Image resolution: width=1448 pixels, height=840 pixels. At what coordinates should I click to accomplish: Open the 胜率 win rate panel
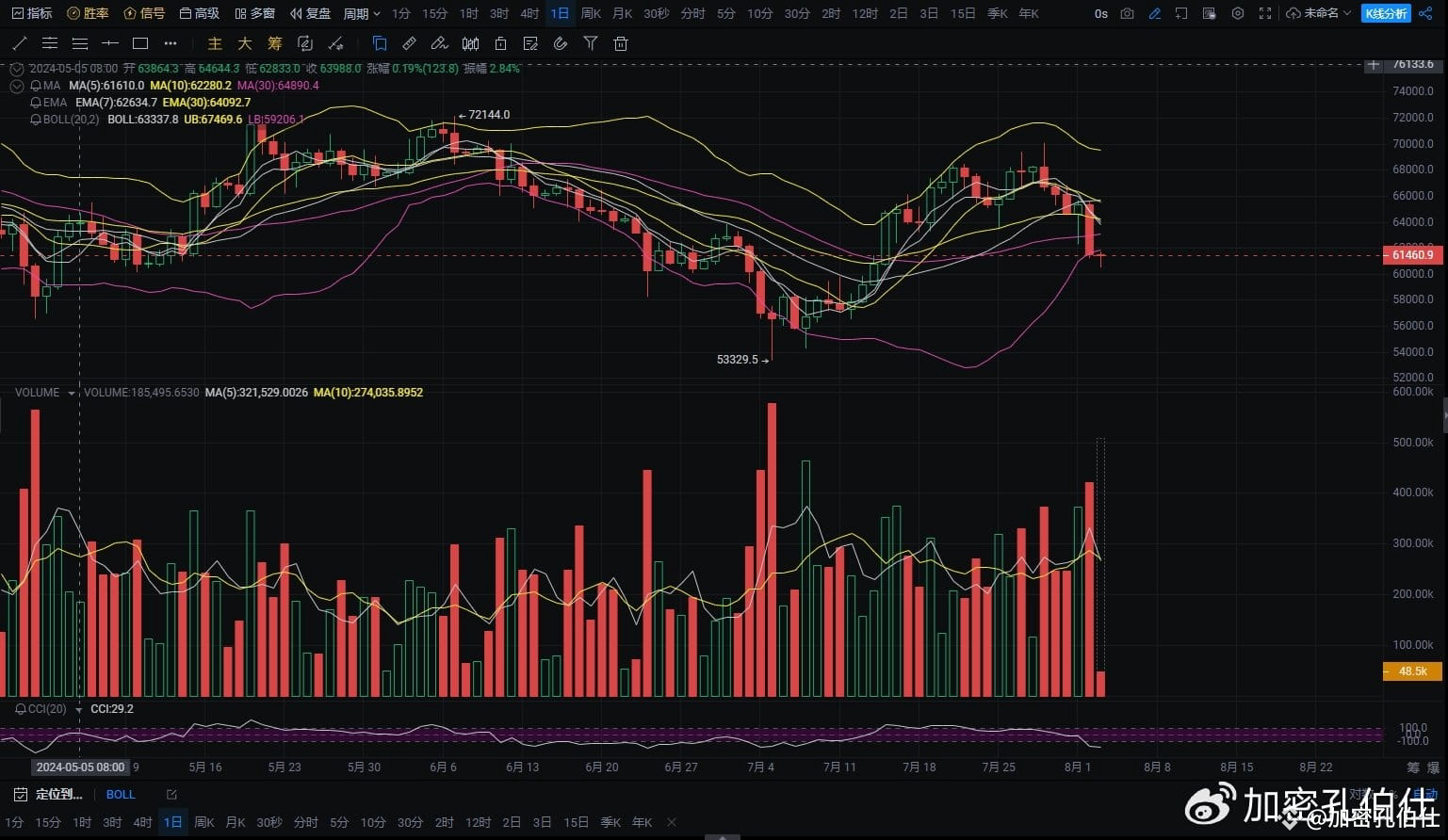[88, 13]
